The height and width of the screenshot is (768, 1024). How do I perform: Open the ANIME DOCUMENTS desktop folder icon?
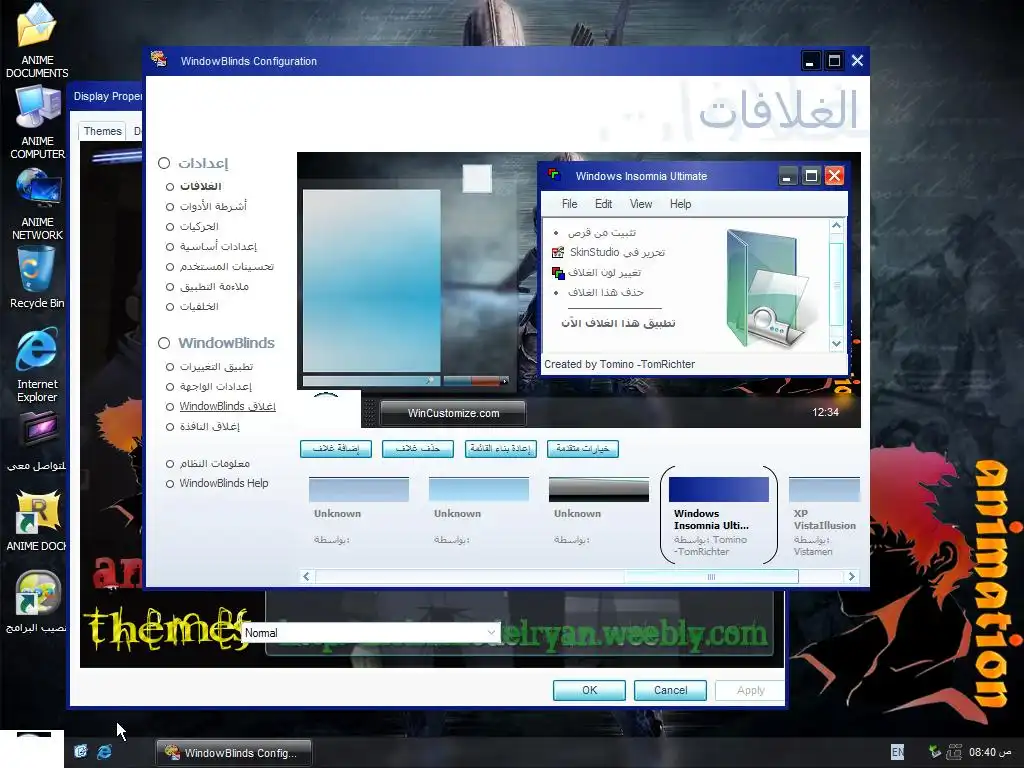pos(37,26)
